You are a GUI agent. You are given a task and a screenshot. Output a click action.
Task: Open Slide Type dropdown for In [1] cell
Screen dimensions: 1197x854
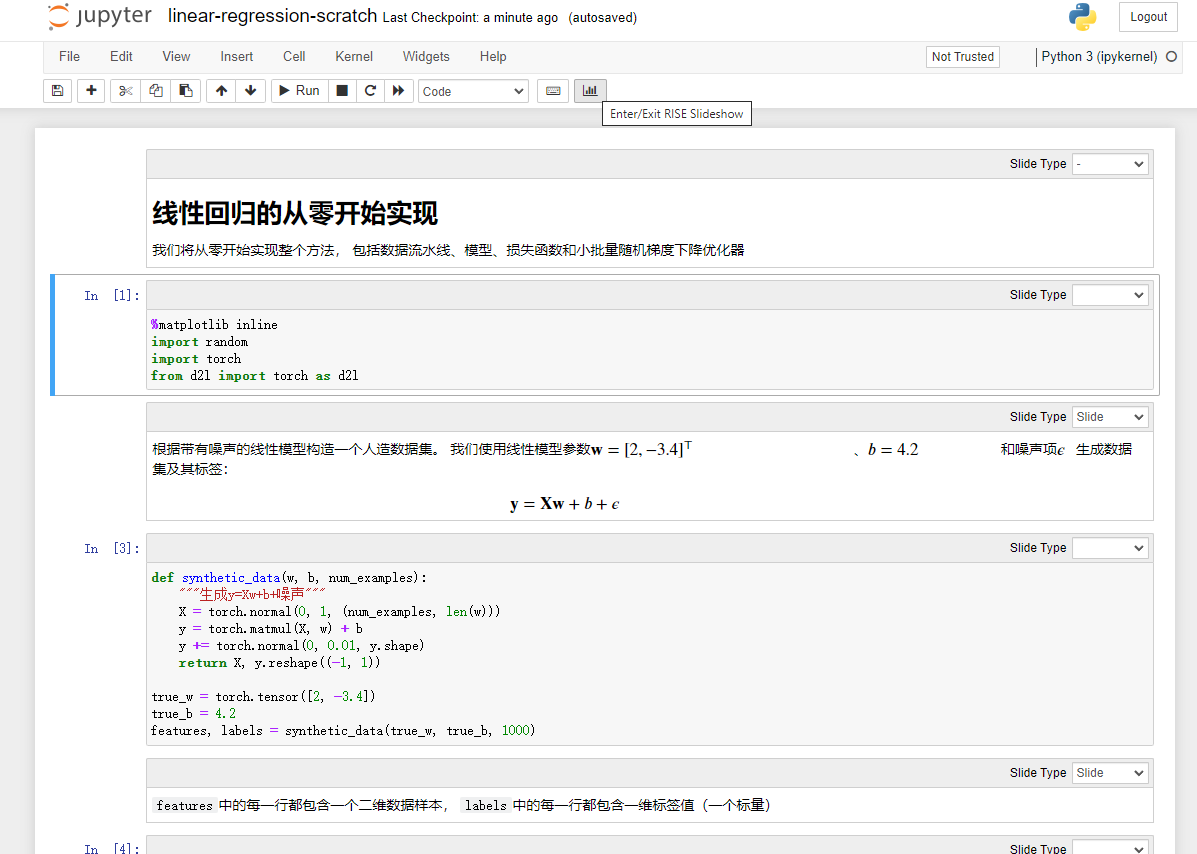(x=1110, y=295)
